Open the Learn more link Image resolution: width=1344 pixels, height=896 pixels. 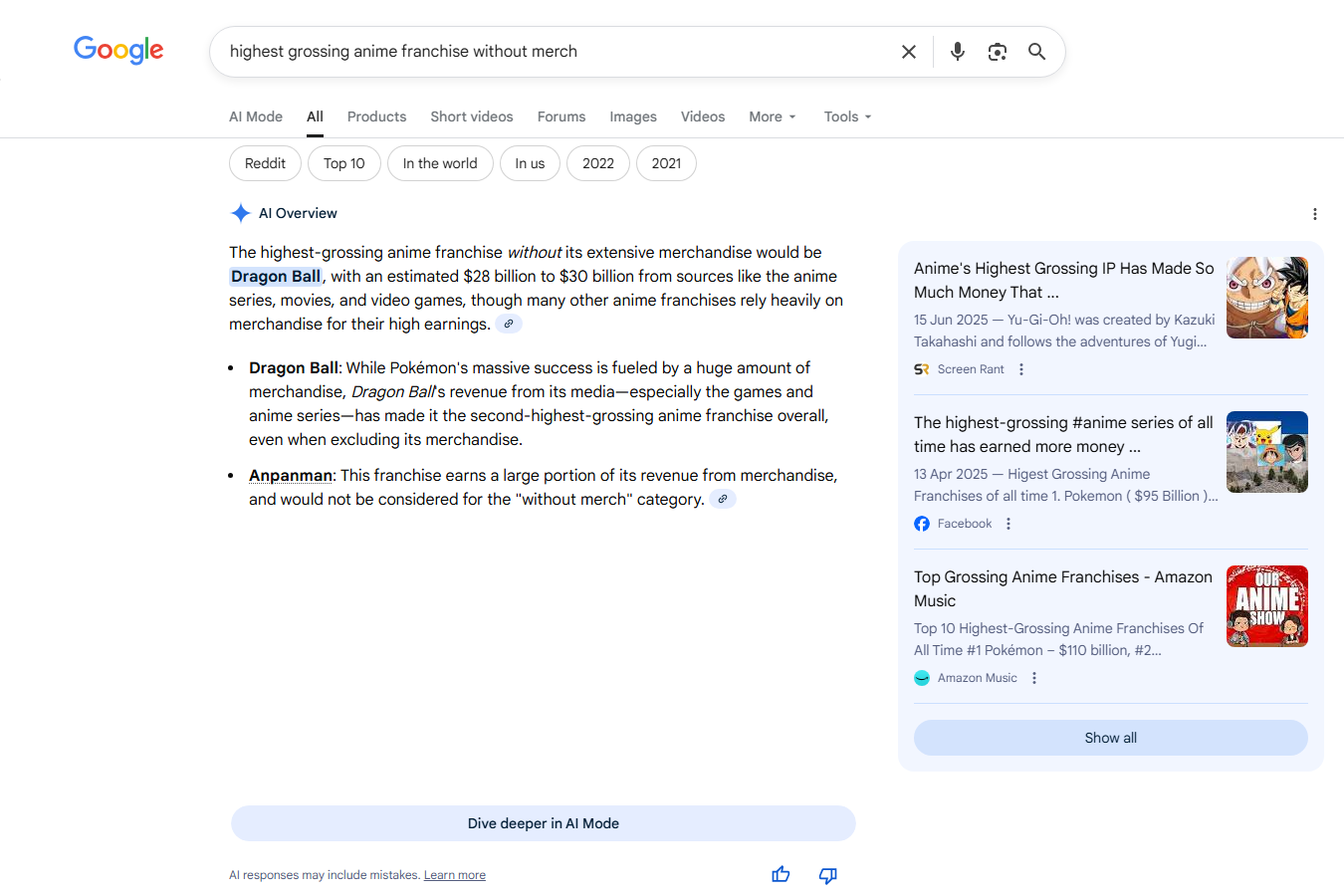pos(455,875)
